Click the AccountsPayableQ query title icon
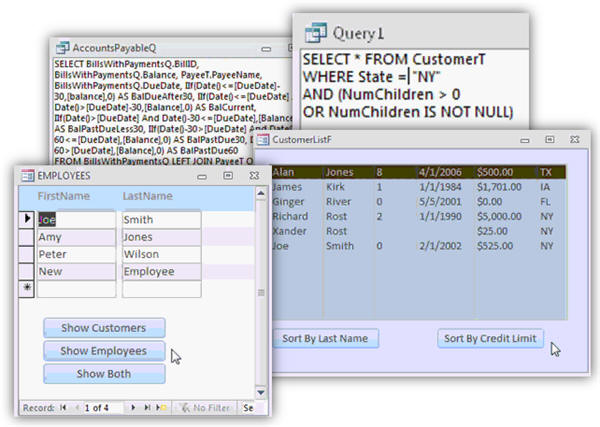 [x=63, y=47]
